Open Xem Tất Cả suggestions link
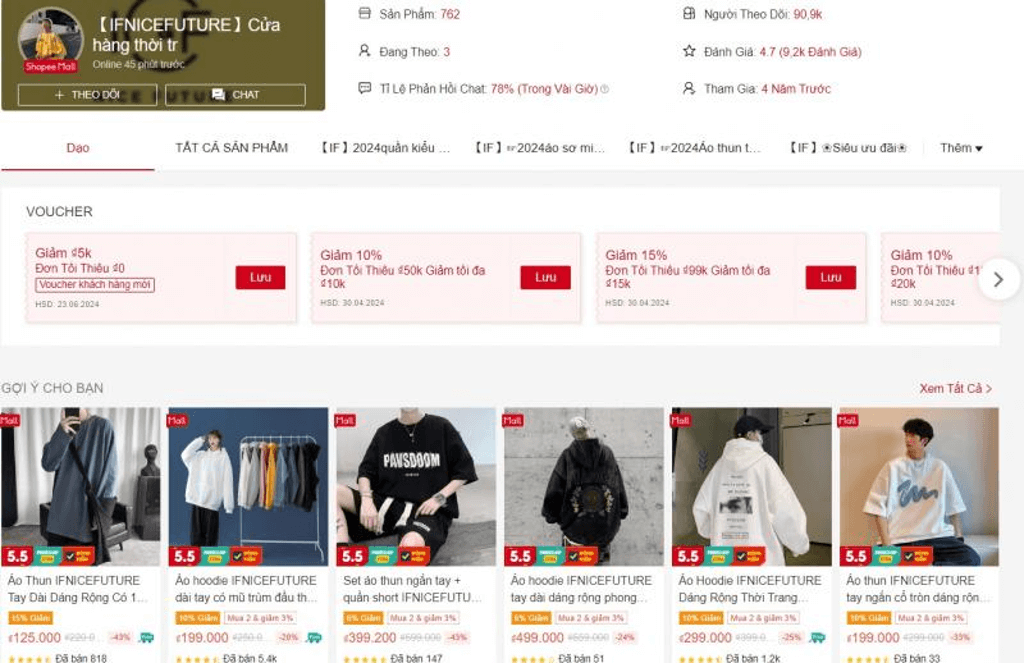This screenshot has height=663, width=1024. (955, 388)
